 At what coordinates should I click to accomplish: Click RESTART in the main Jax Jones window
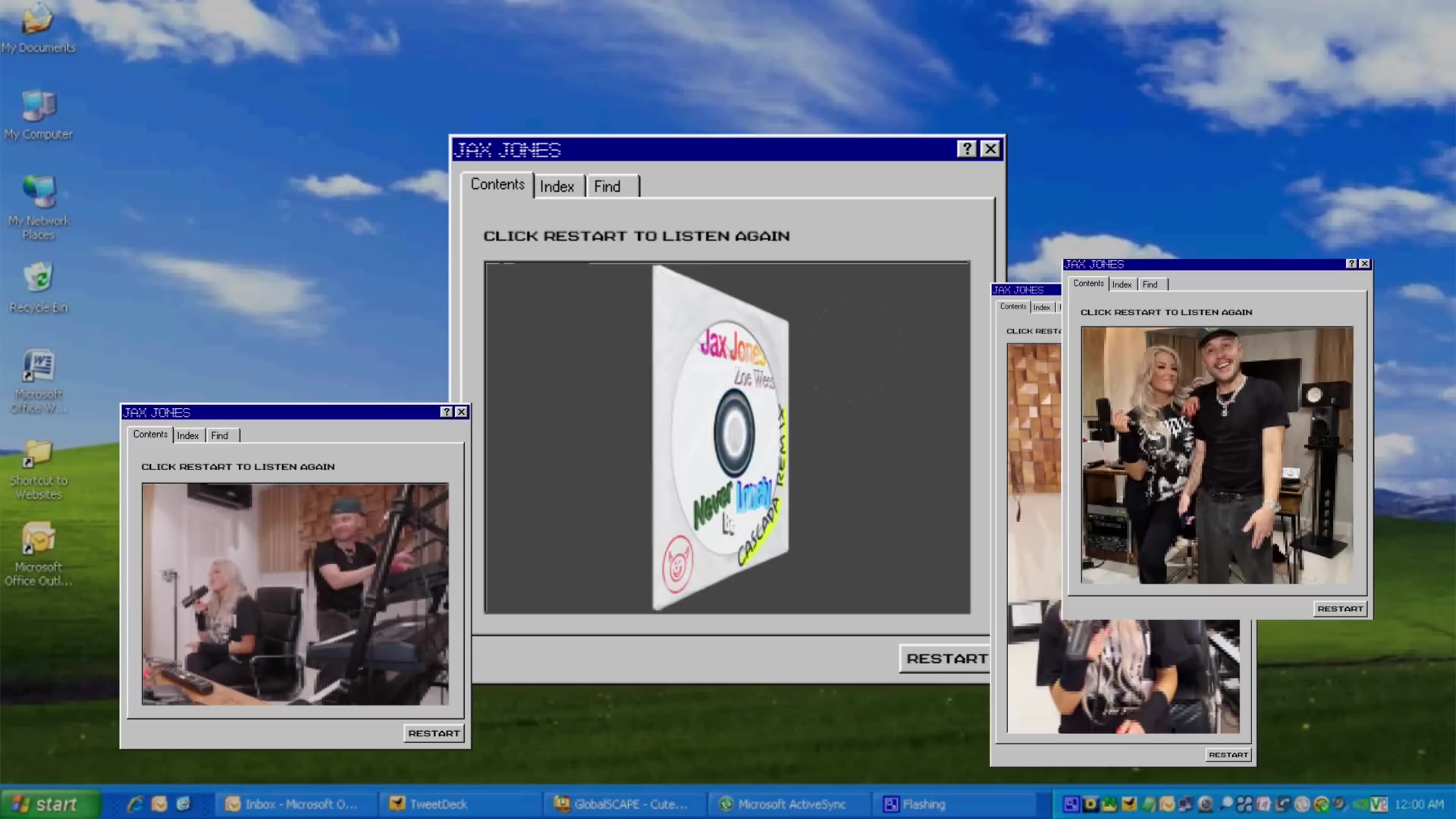(x=945, y=658)
